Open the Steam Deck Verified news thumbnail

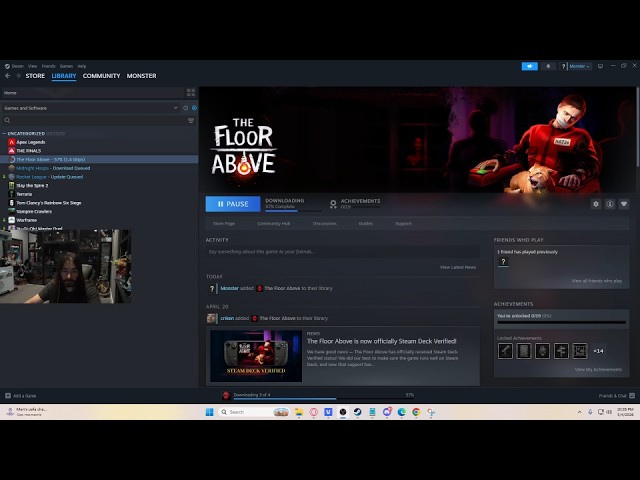(256, 356)
